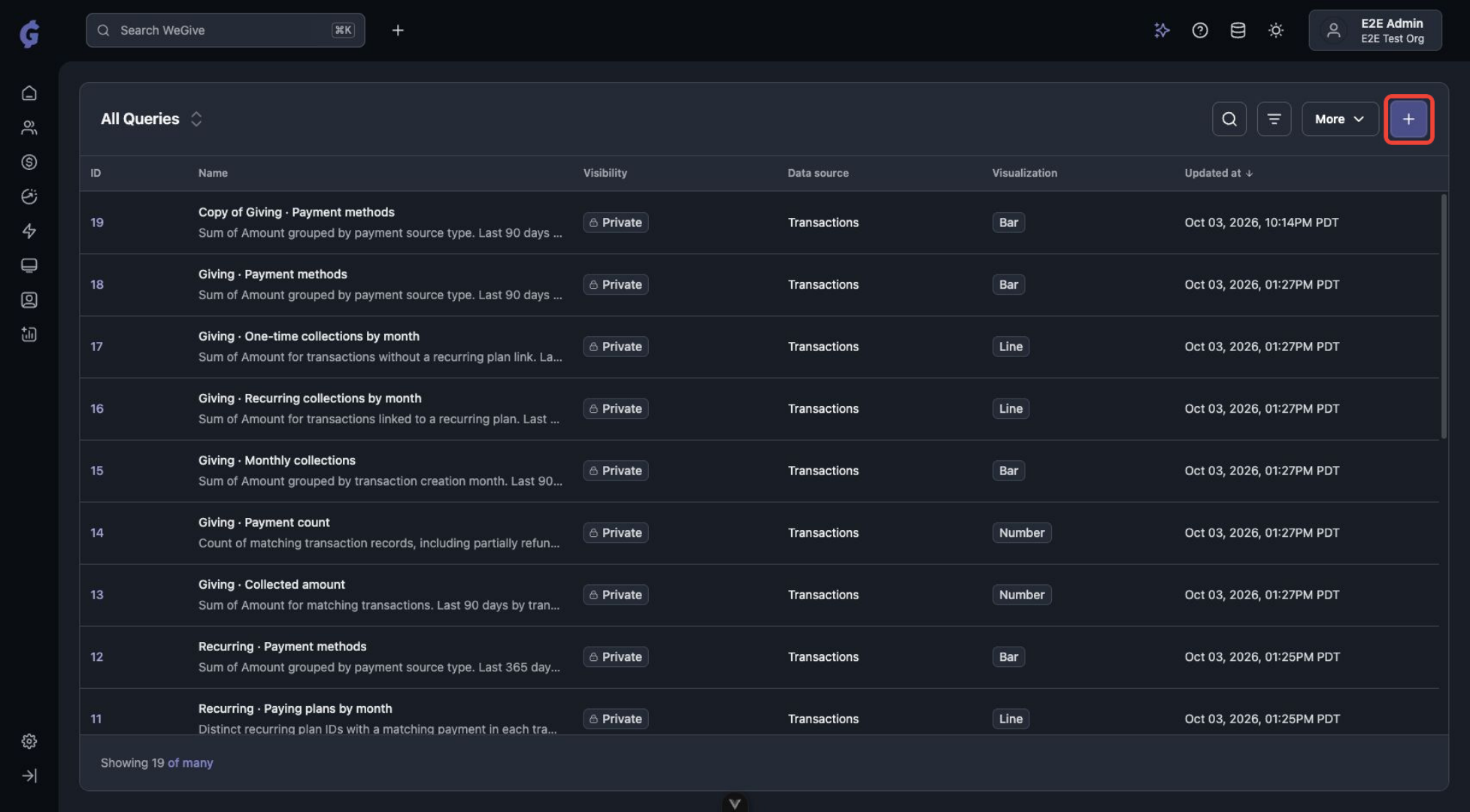The image size is (1470, 812).
Task: Expand the sidebar with arrow icon
Action: [29, 776]
